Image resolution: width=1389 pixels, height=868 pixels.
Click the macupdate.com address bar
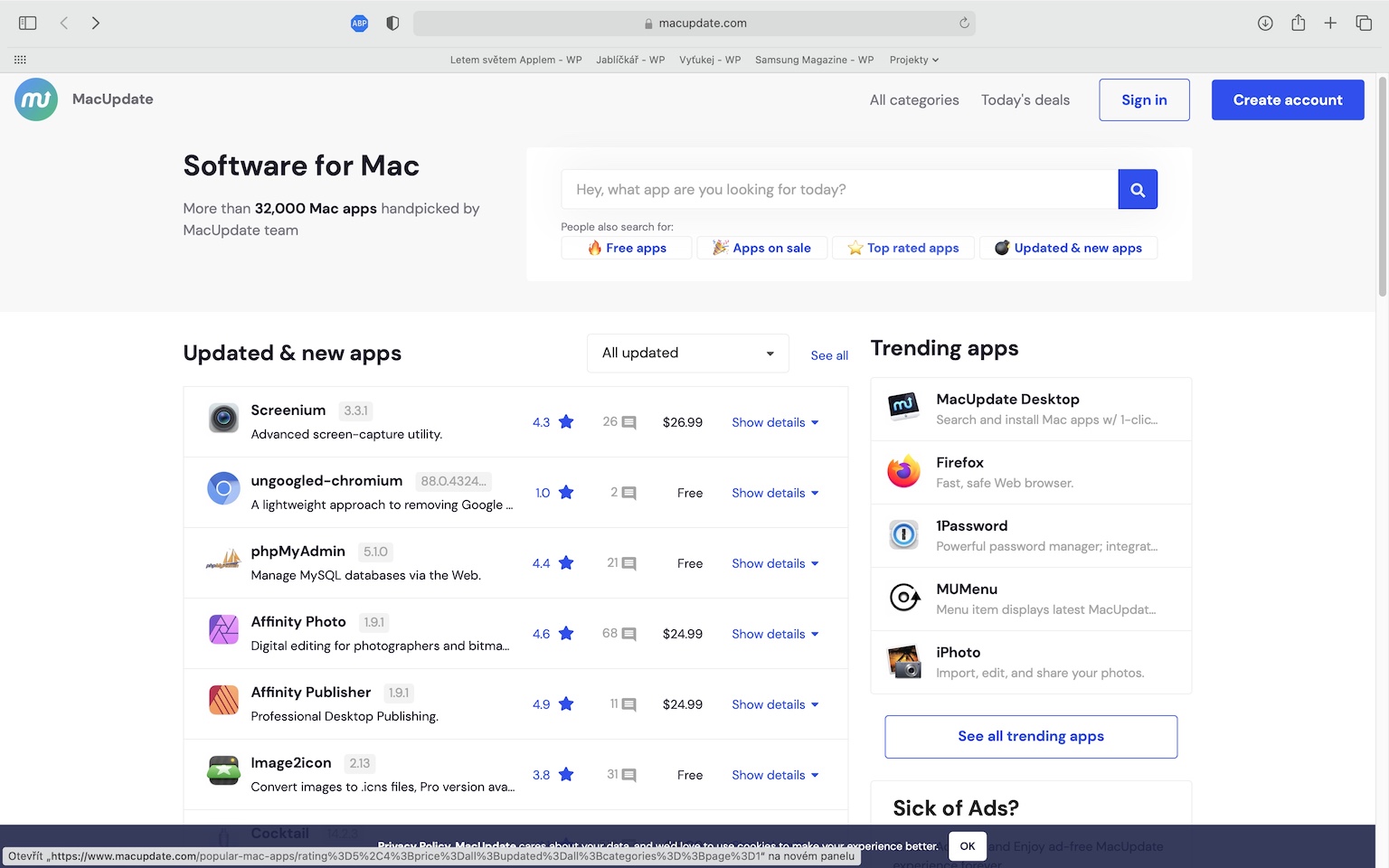point(694,24)
